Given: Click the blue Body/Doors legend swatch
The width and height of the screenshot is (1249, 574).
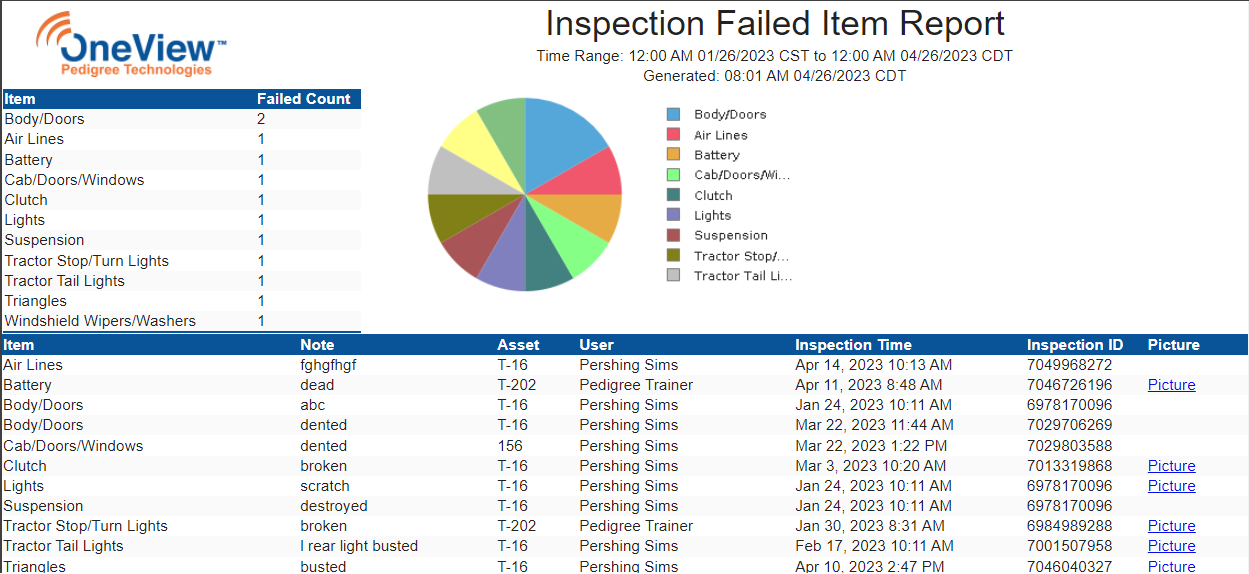Looking at the screenshot, I should (x=673, y=115).
